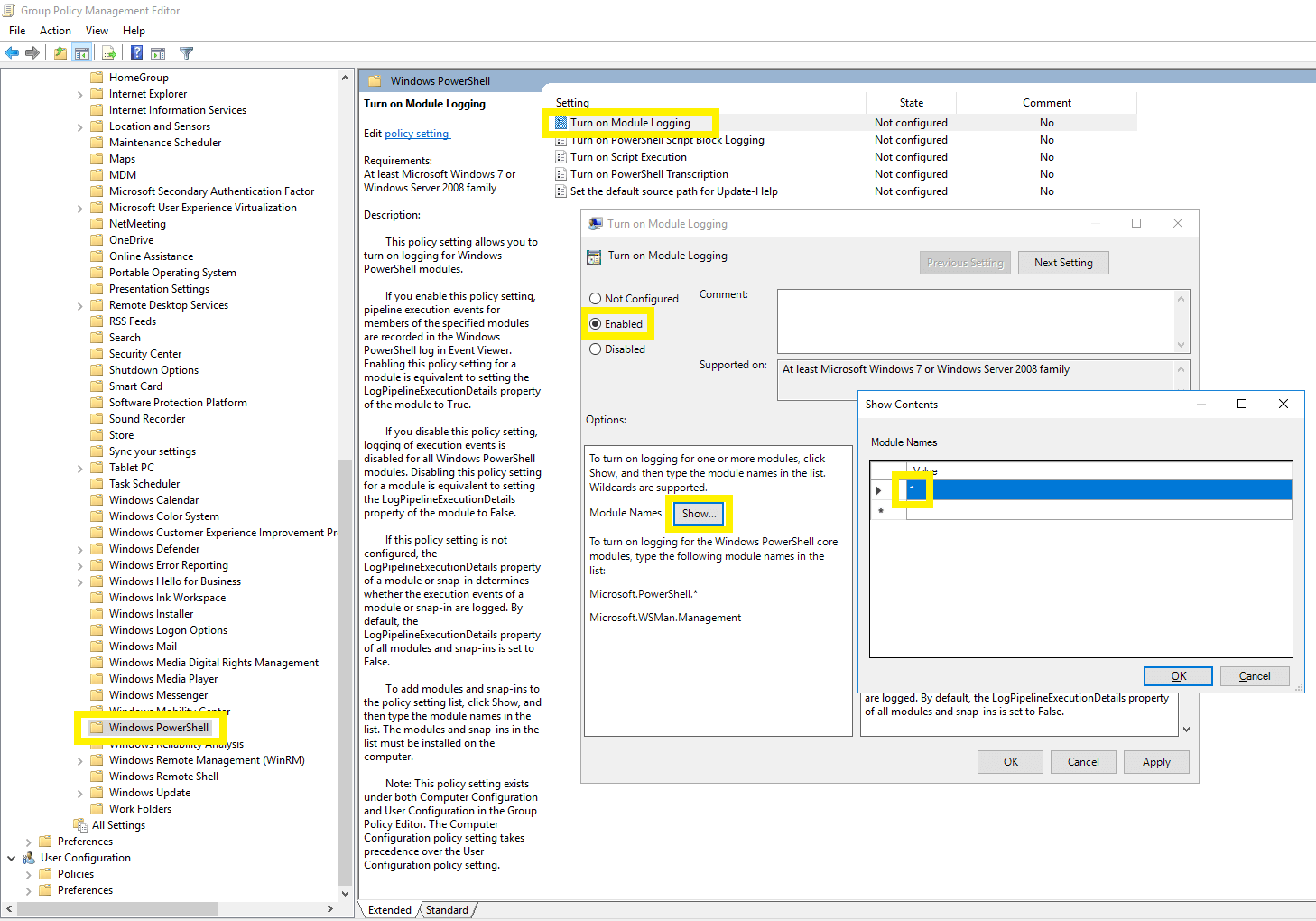Select the Not Configured radio button

596,299
